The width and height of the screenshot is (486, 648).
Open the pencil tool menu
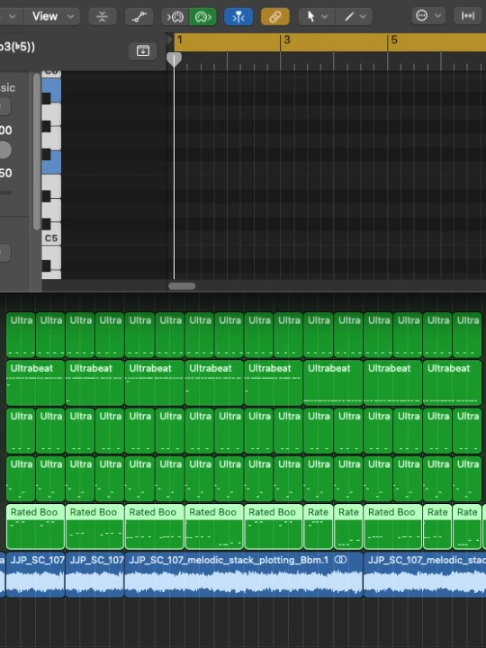354,17
